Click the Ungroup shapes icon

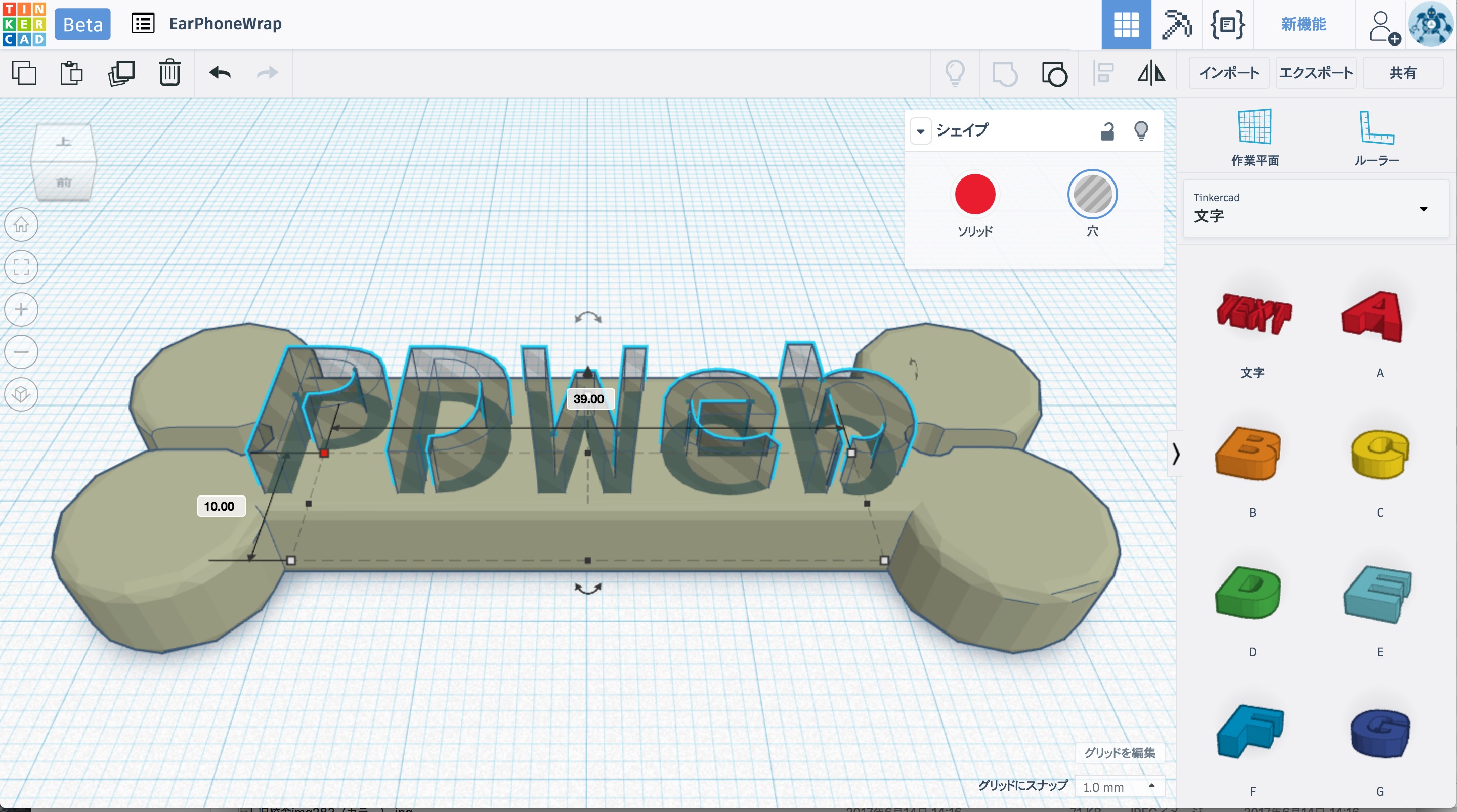[x=1054, y=73]
